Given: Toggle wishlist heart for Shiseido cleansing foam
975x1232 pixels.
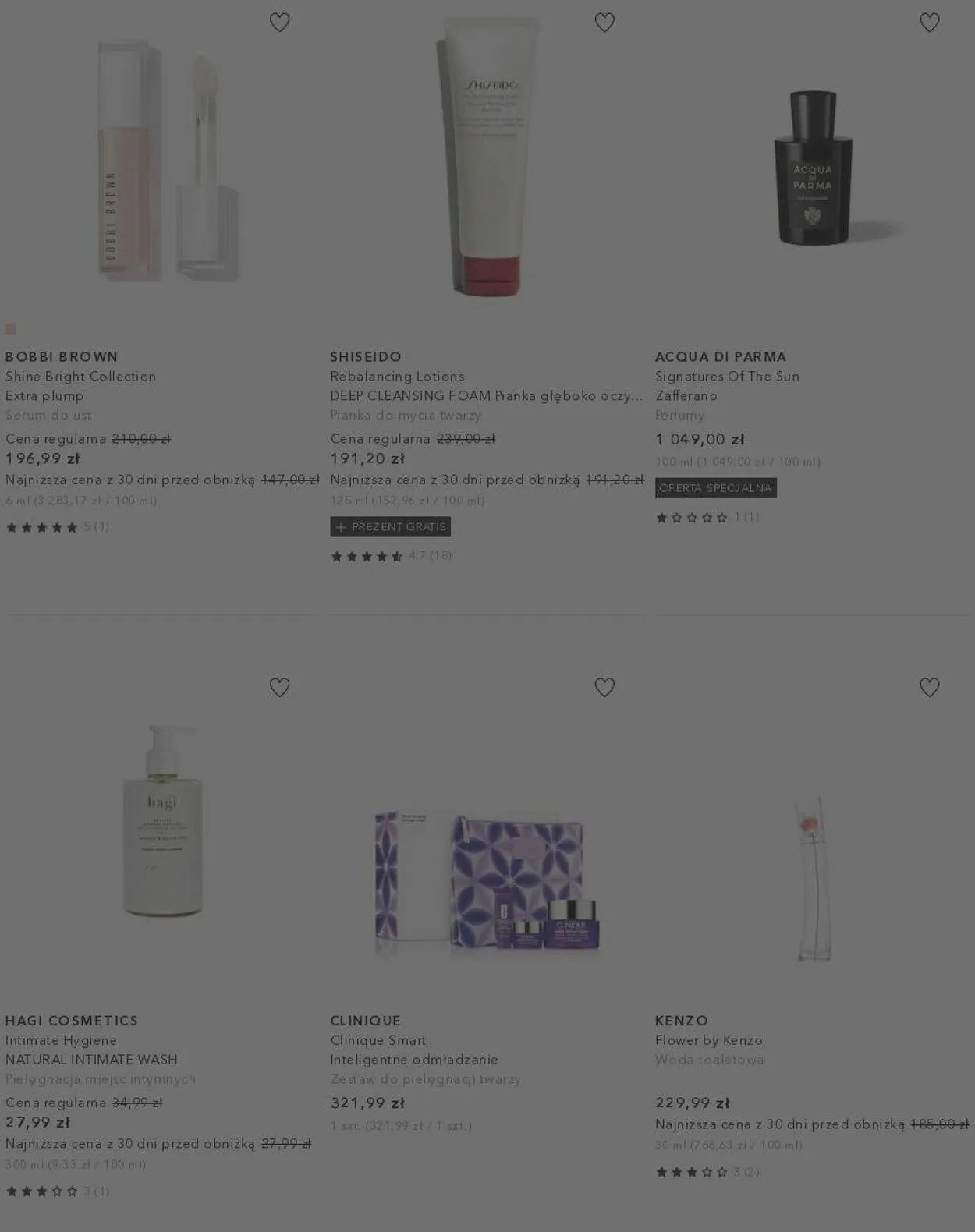Looking at the screenshot, I should pos(604,23).
